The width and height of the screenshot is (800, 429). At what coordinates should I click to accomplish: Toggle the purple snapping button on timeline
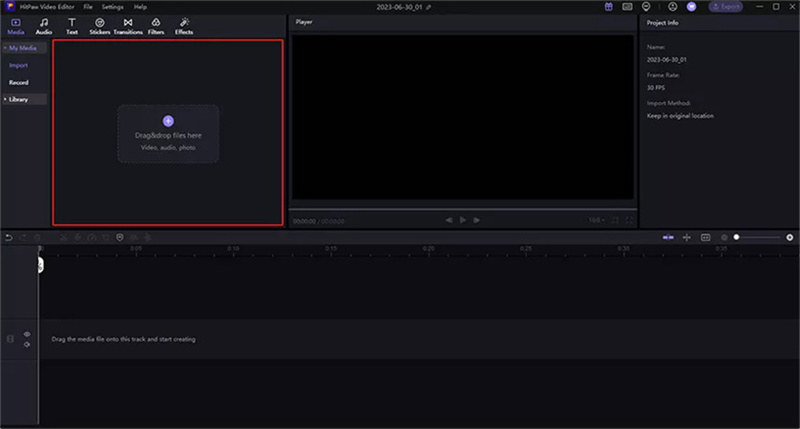669,237
